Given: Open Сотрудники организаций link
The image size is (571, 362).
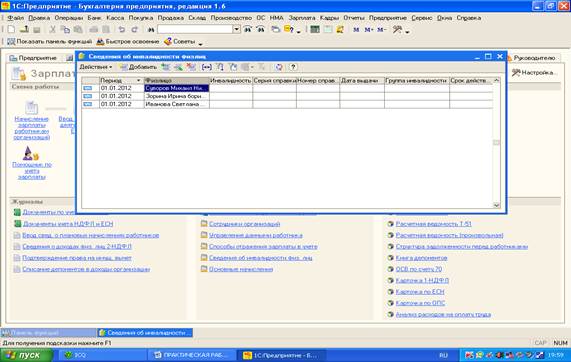Looking at the screenshot, I should point(245,224).
